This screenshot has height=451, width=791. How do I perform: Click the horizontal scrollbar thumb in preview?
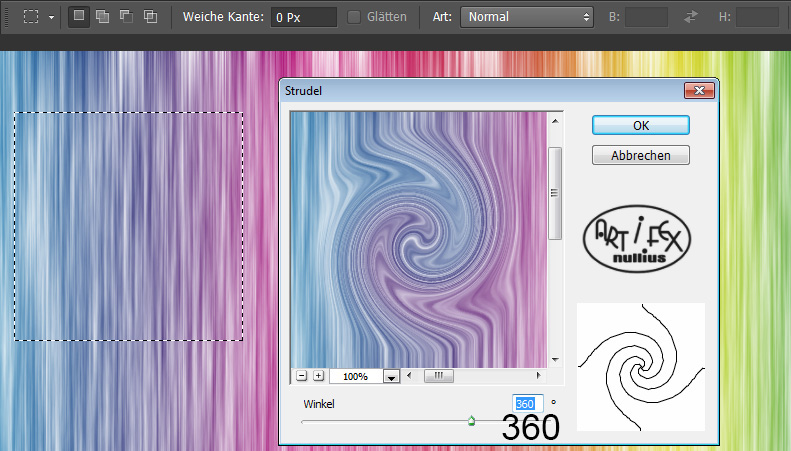[x=439, y=375]
